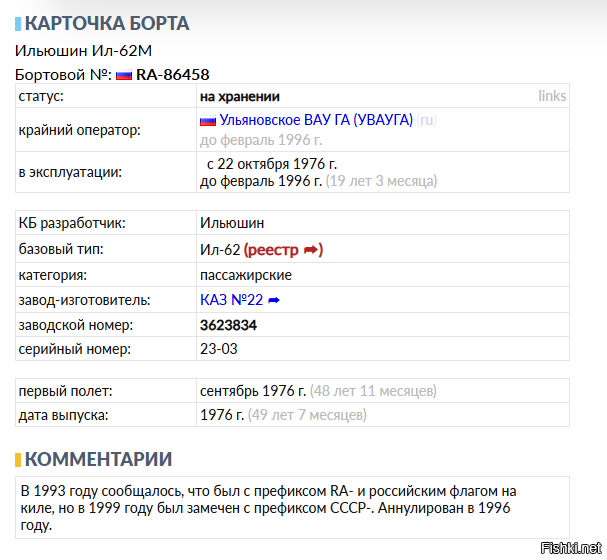Image resolution: width=607 pixels, height=560 pixels.
Task: Click the 'в эксплуатации:' row label
Action: point(70,173)
